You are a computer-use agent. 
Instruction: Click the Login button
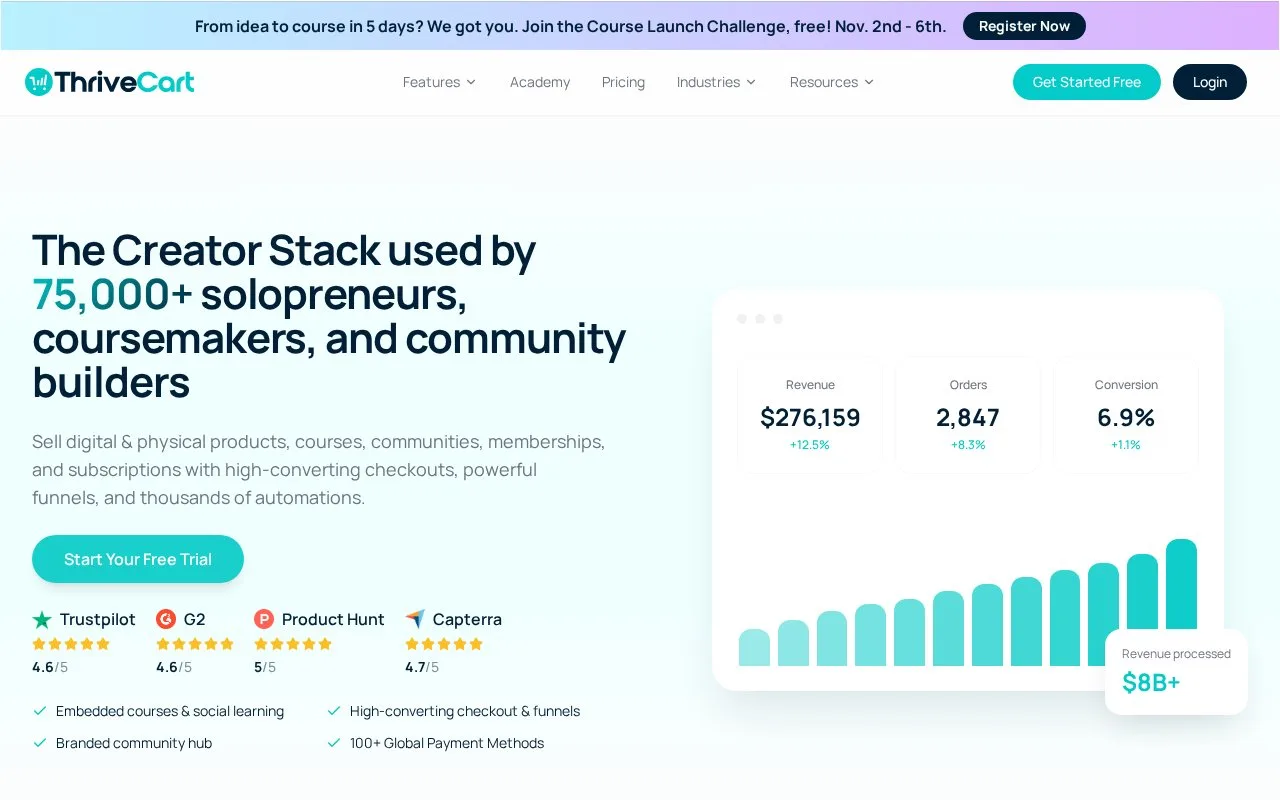1210,82
